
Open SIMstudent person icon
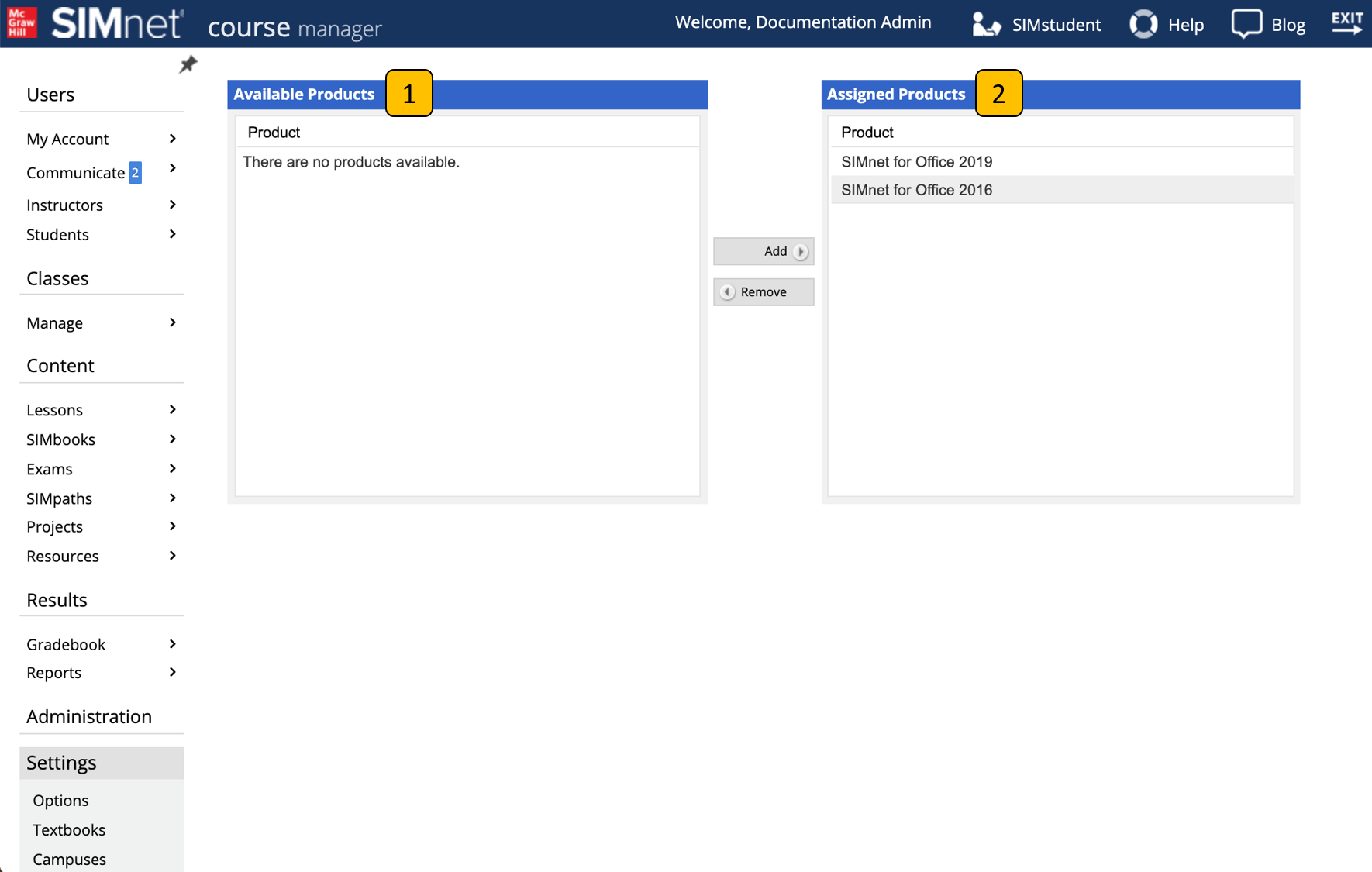click(x=986, y=24)
